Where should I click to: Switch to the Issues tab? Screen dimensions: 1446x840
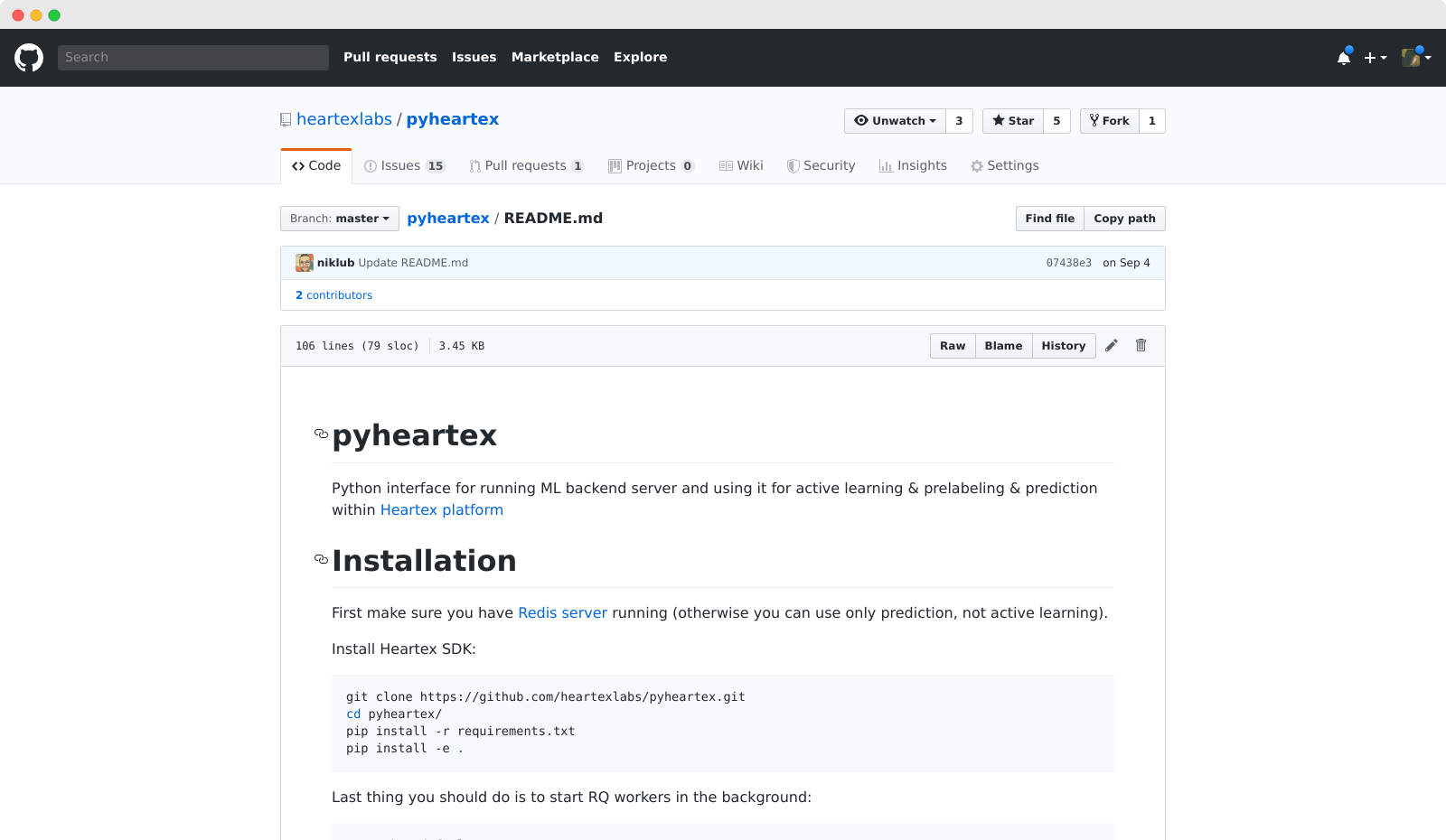(404, 166)
